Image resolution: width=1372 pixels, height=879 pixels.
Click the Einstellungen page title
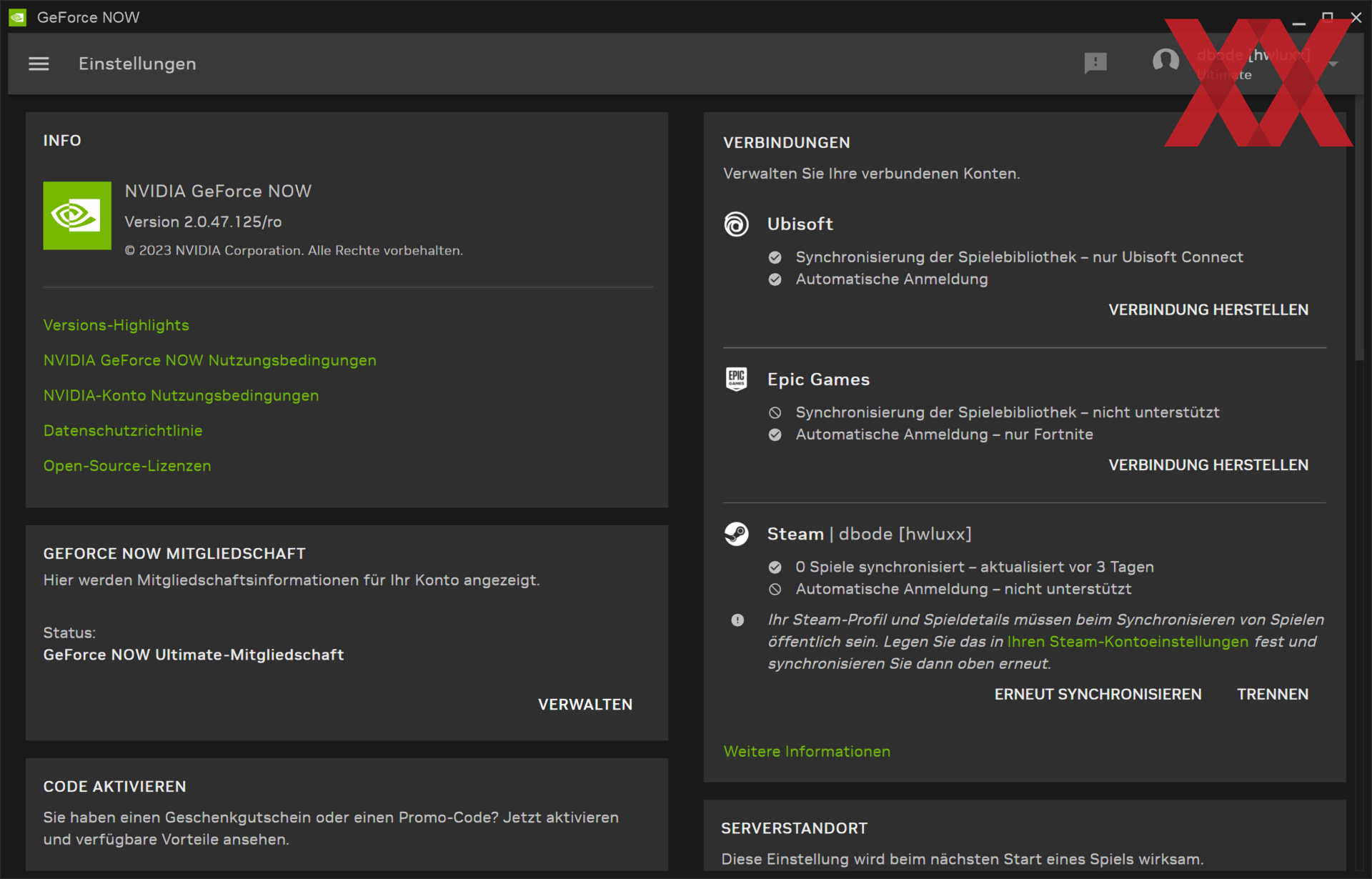coord(137,64)
